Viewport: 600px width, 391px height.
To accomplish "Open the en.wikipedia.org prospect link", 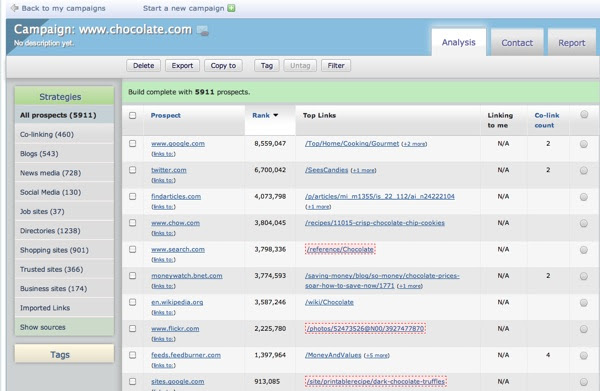I will pyautogui.click(x=177, y=302).
